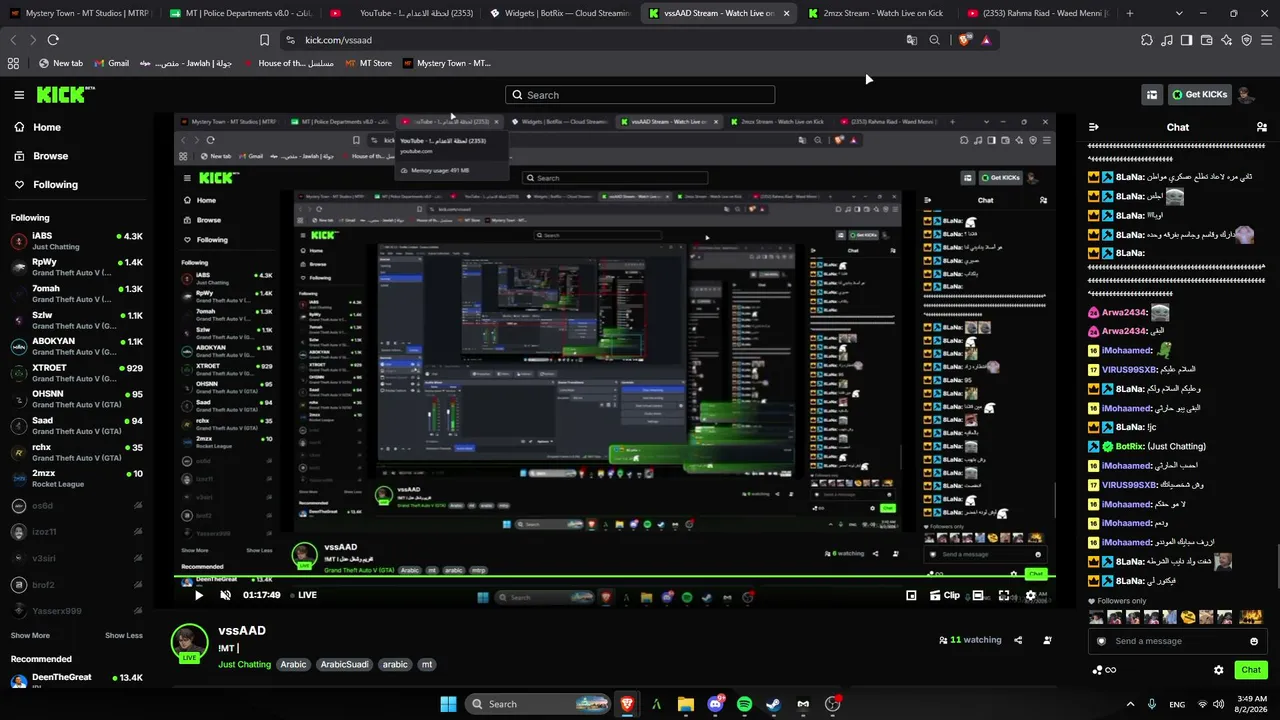Open the Gmail bookmark
The height and width of the screenshot is (720, 1280).
click(x=111, y=63)
